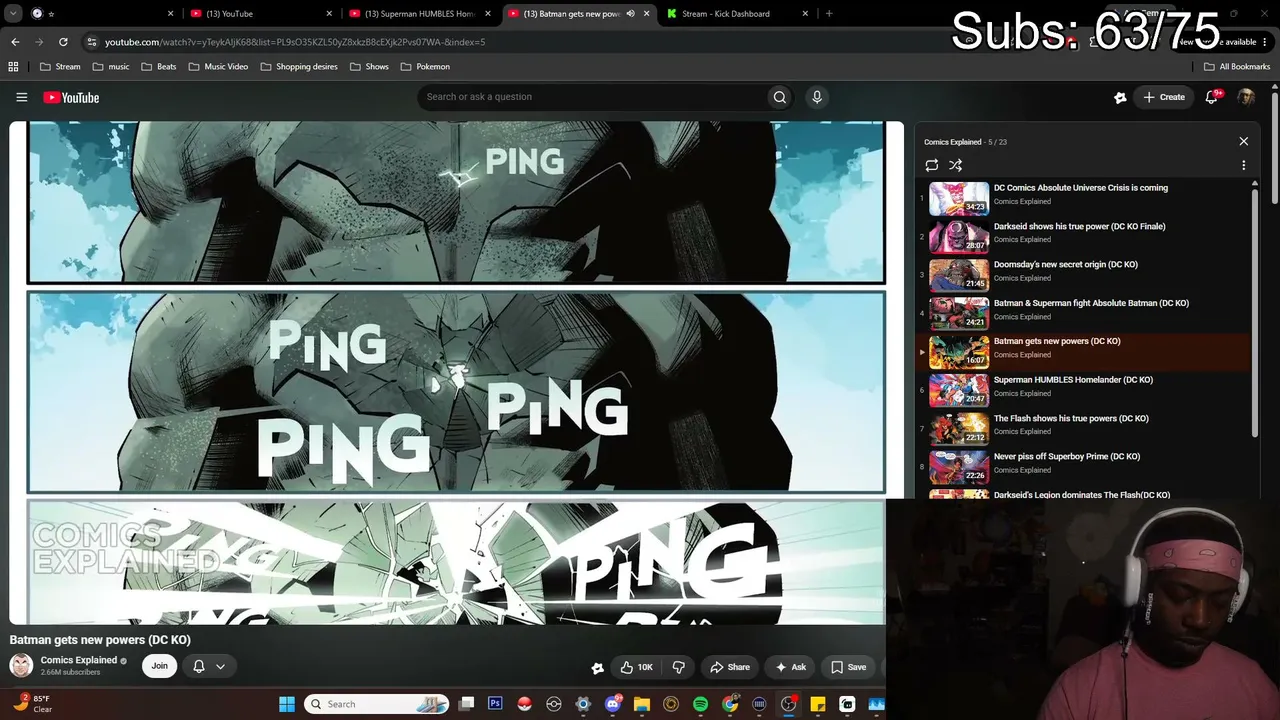Click the search magnifier button
The image size is (1280, 720).
coord(780,97)
